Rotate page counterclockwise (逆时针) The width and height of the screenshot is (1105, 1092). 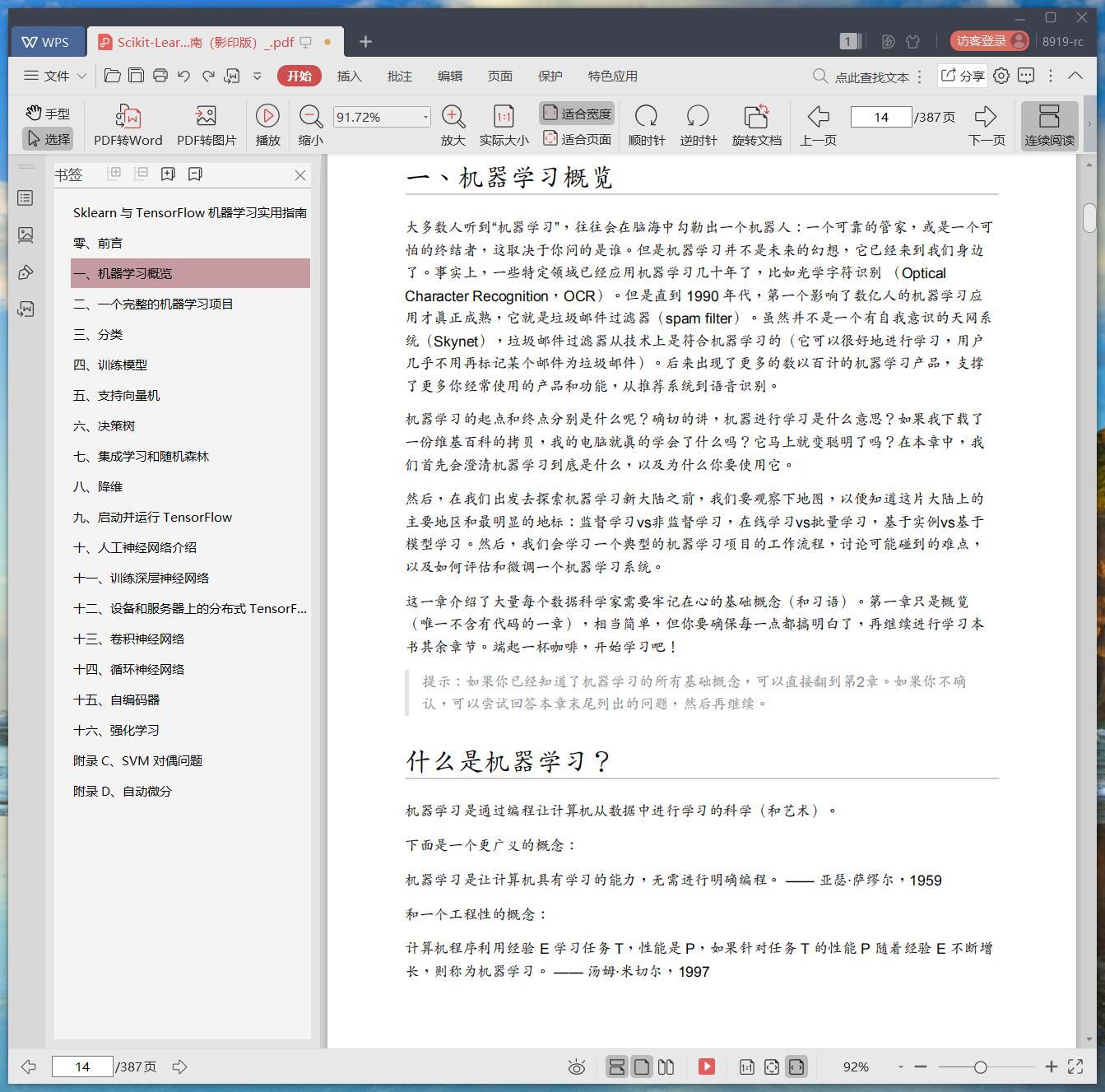pyautogui.click(x=698, y=126)
